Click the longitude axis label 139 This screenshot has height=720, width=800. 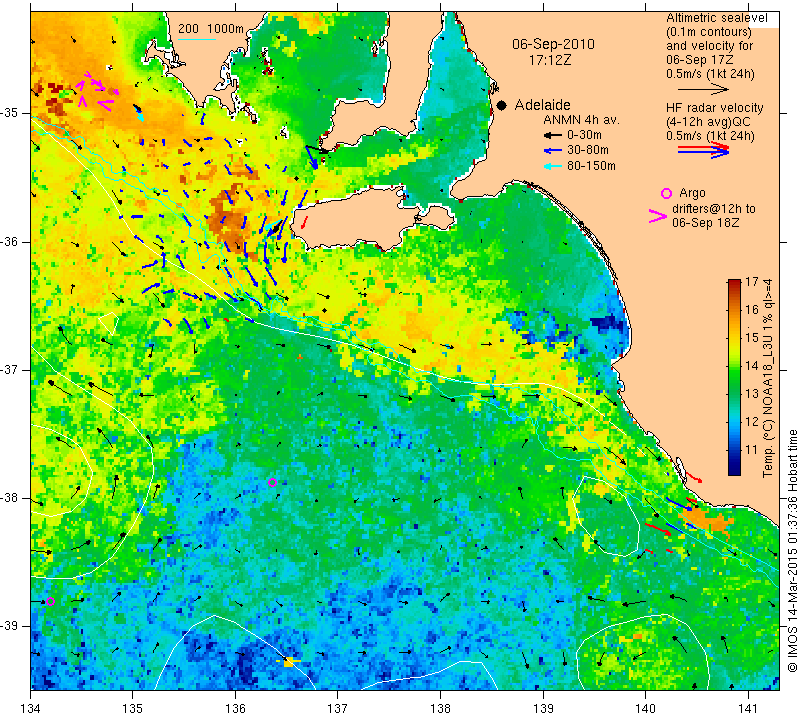[x=543, y=709]
